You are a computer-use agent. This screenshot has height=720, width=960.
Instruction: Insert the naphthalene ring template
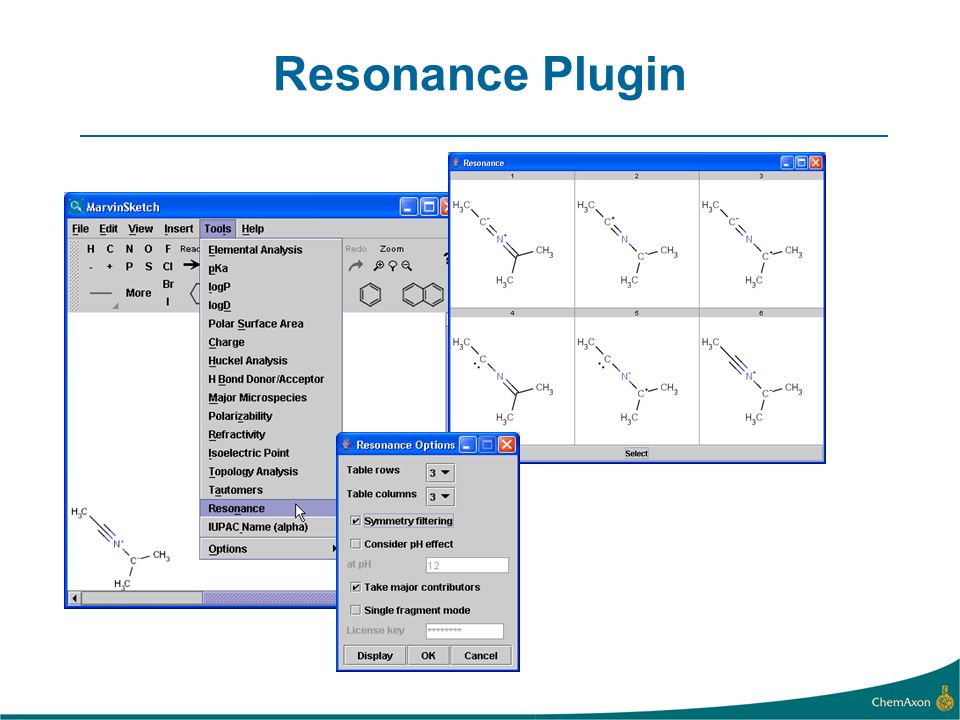coord(423,294)
